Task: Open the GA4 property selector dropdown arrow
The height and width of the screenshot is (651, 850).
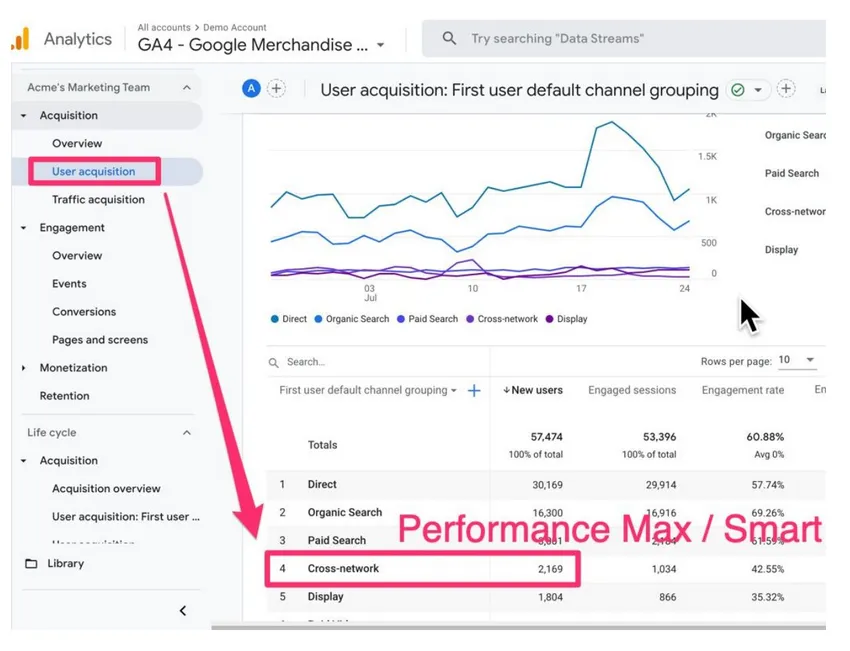Action: [x=381, y=45]
